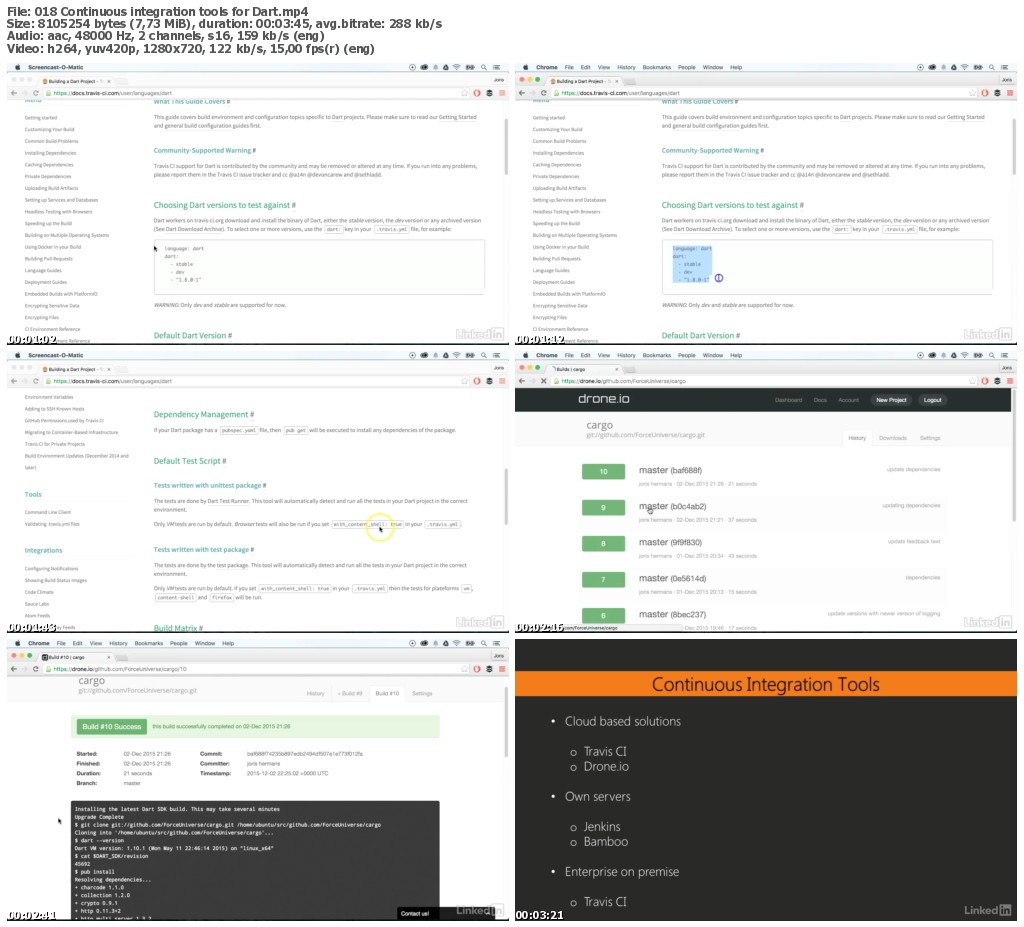This screenshot has width=1024, height=927.
Task: Open build 8 badge in drone.io frame
Action: point(603,543)
